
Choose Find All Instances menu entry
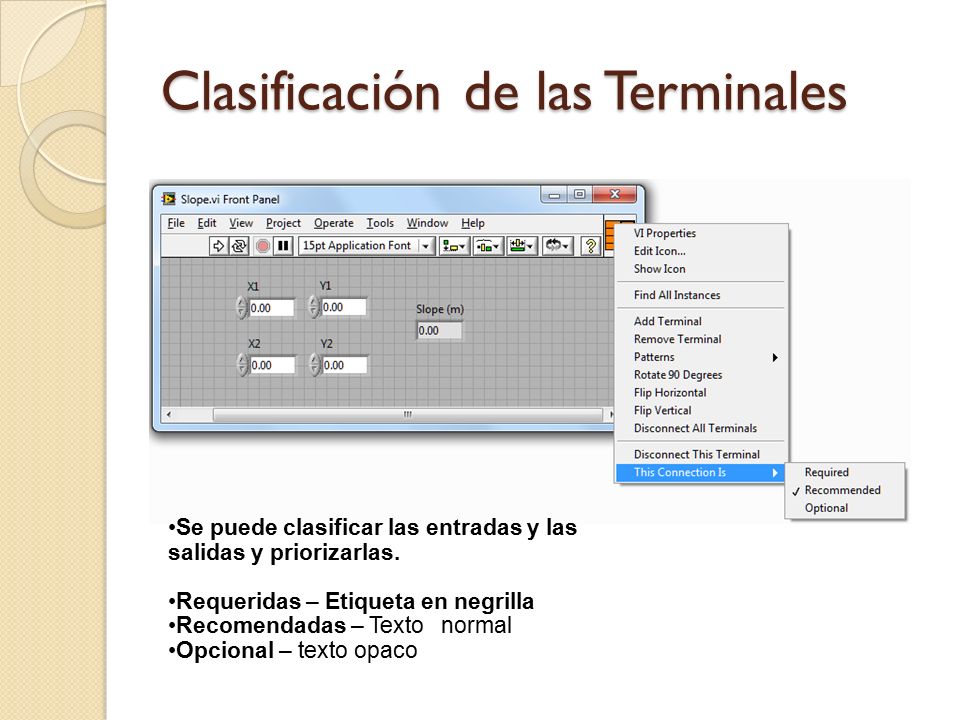coord(700,295)
